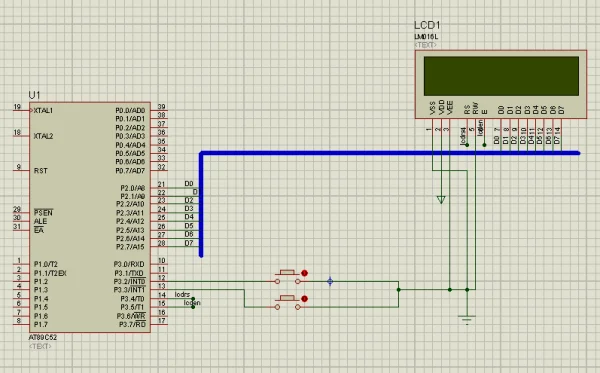The image size is (600, 373).
Task: Click the P2.7/A15 pin label
Action: (x=131, y=247)
